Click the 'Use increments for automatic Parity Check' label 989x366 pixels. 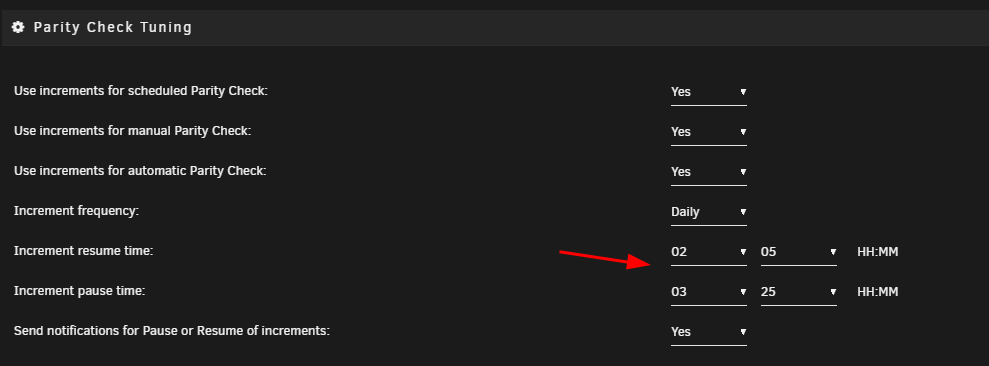(140, 171)
